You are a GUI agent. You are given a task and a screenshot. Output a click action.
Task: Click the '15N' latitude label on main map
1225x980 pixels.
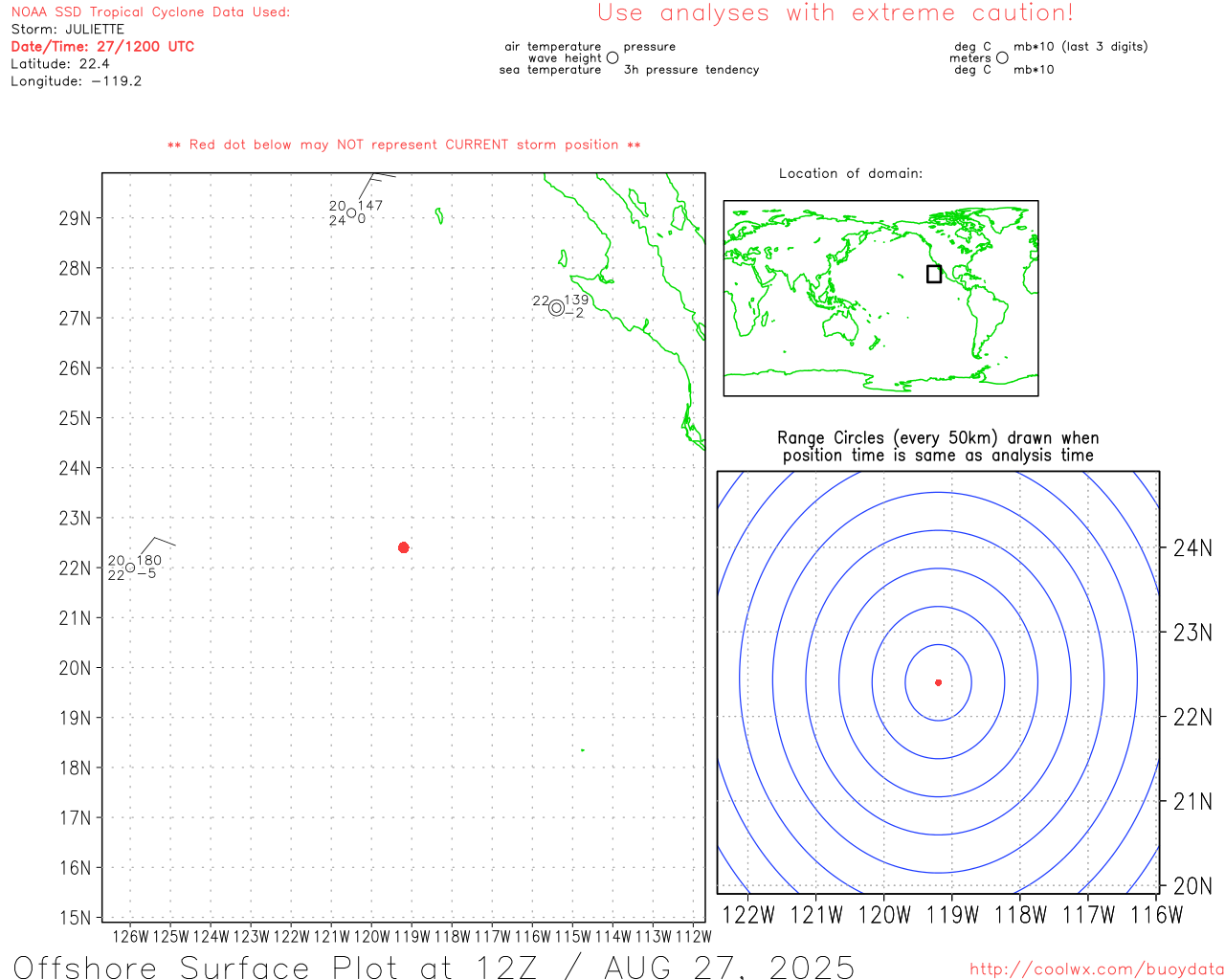tap(75, 918)
